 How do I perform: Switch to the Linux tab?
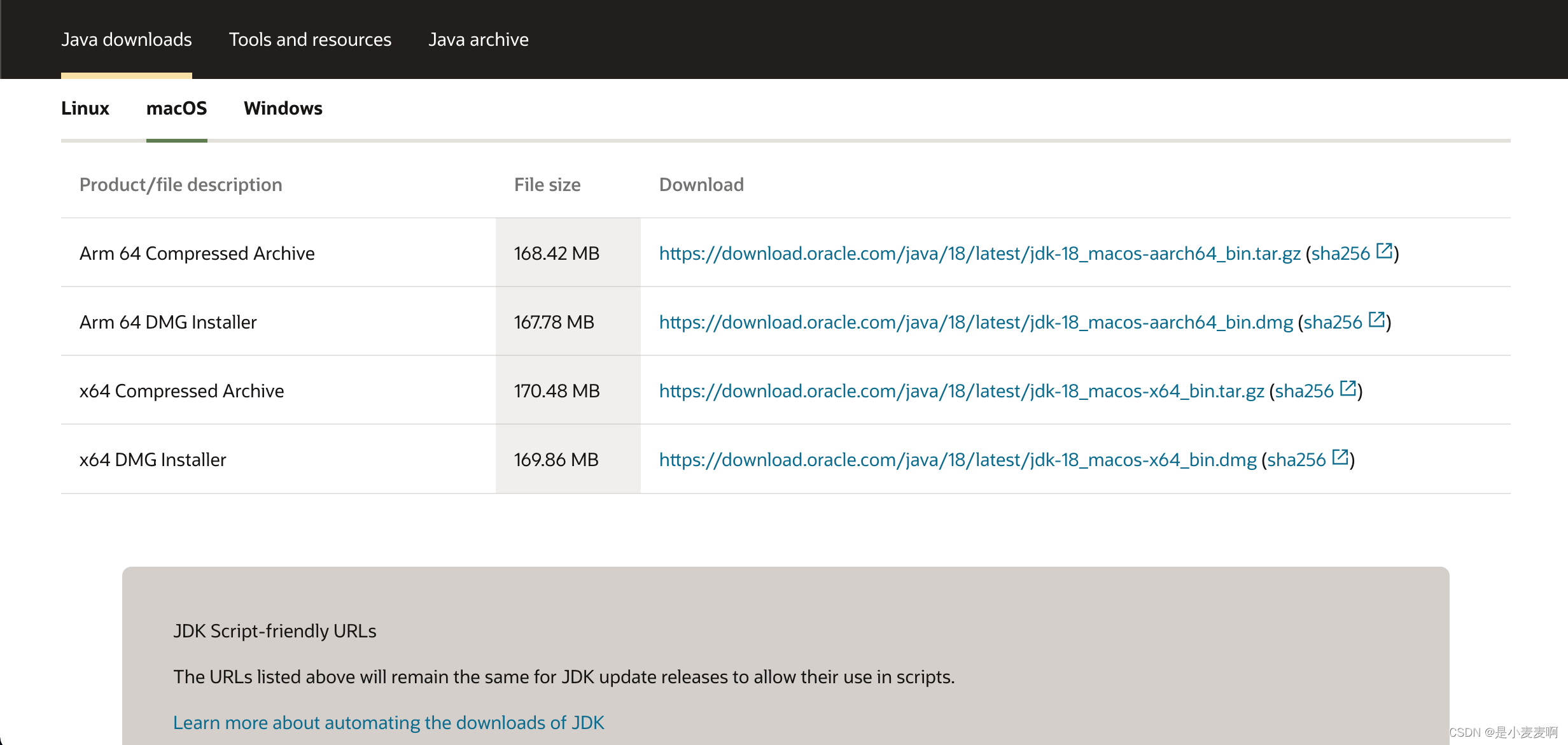point(85,108)
